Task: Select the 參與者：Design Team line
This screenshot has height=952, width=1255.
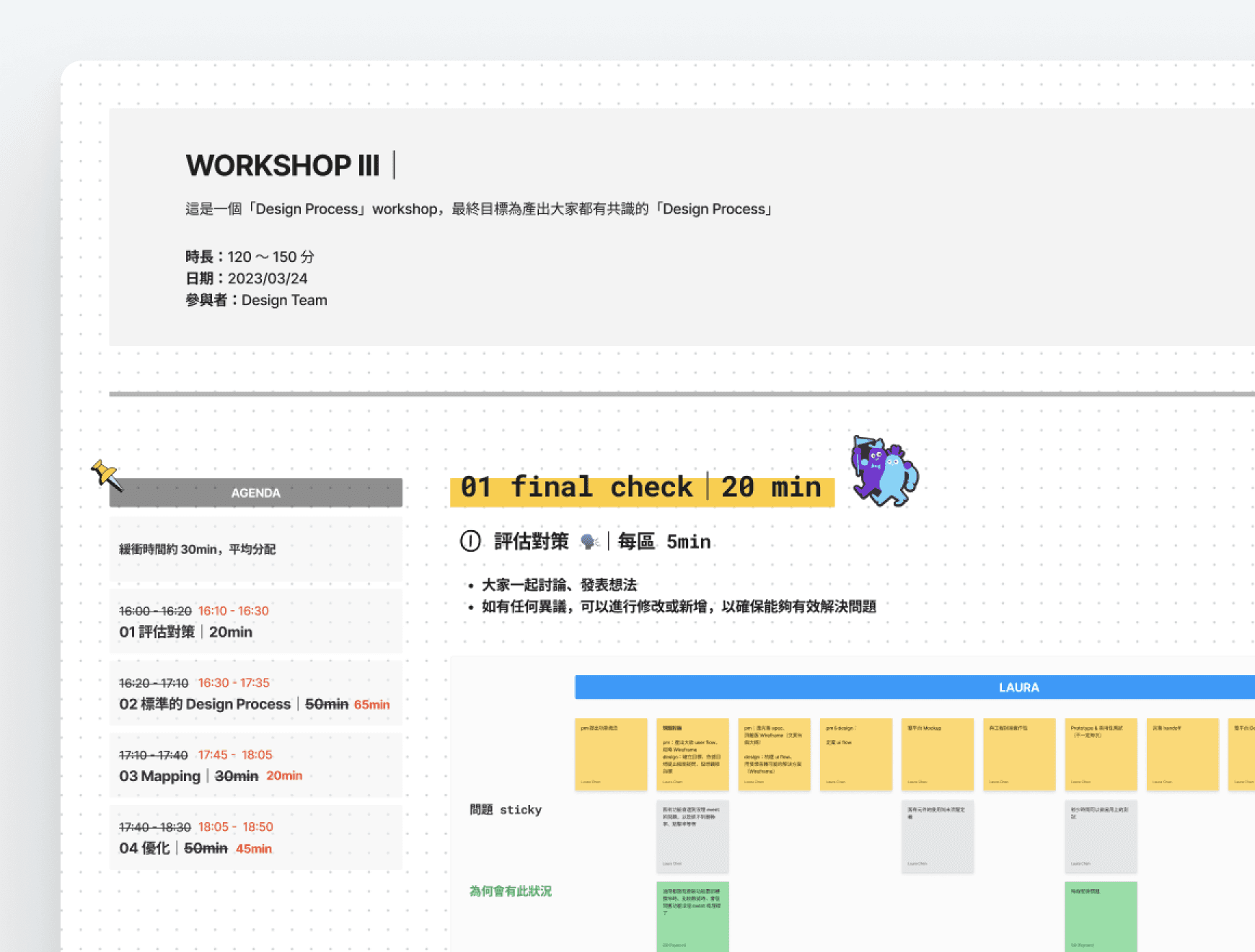Action: [x=256, y=300]
